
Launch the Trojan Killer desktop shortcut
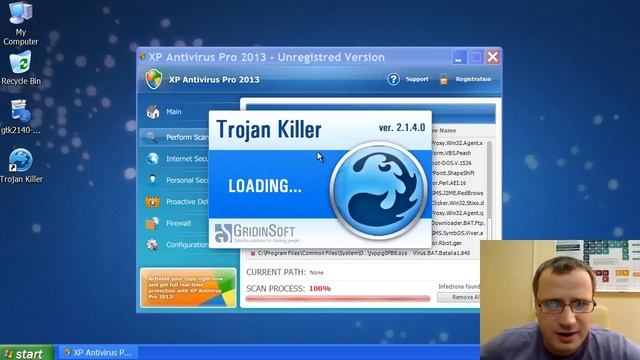21,166
